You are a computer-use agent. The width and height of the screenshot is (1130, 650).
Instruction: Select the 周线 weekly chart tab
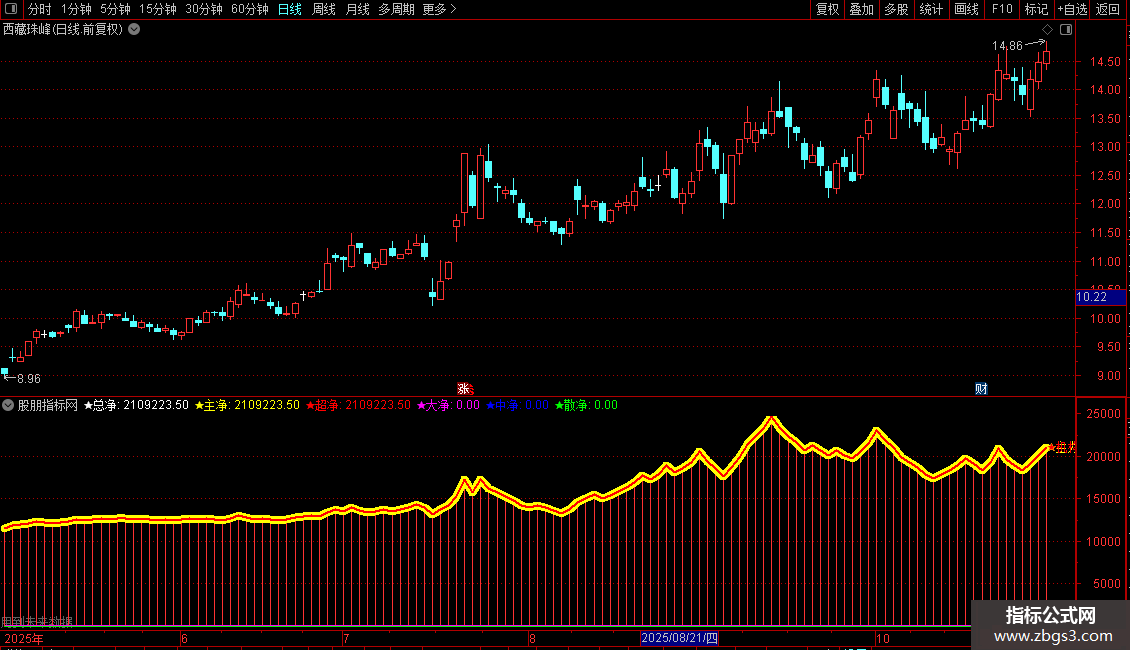pyautogui.click(x=324, y=9)
